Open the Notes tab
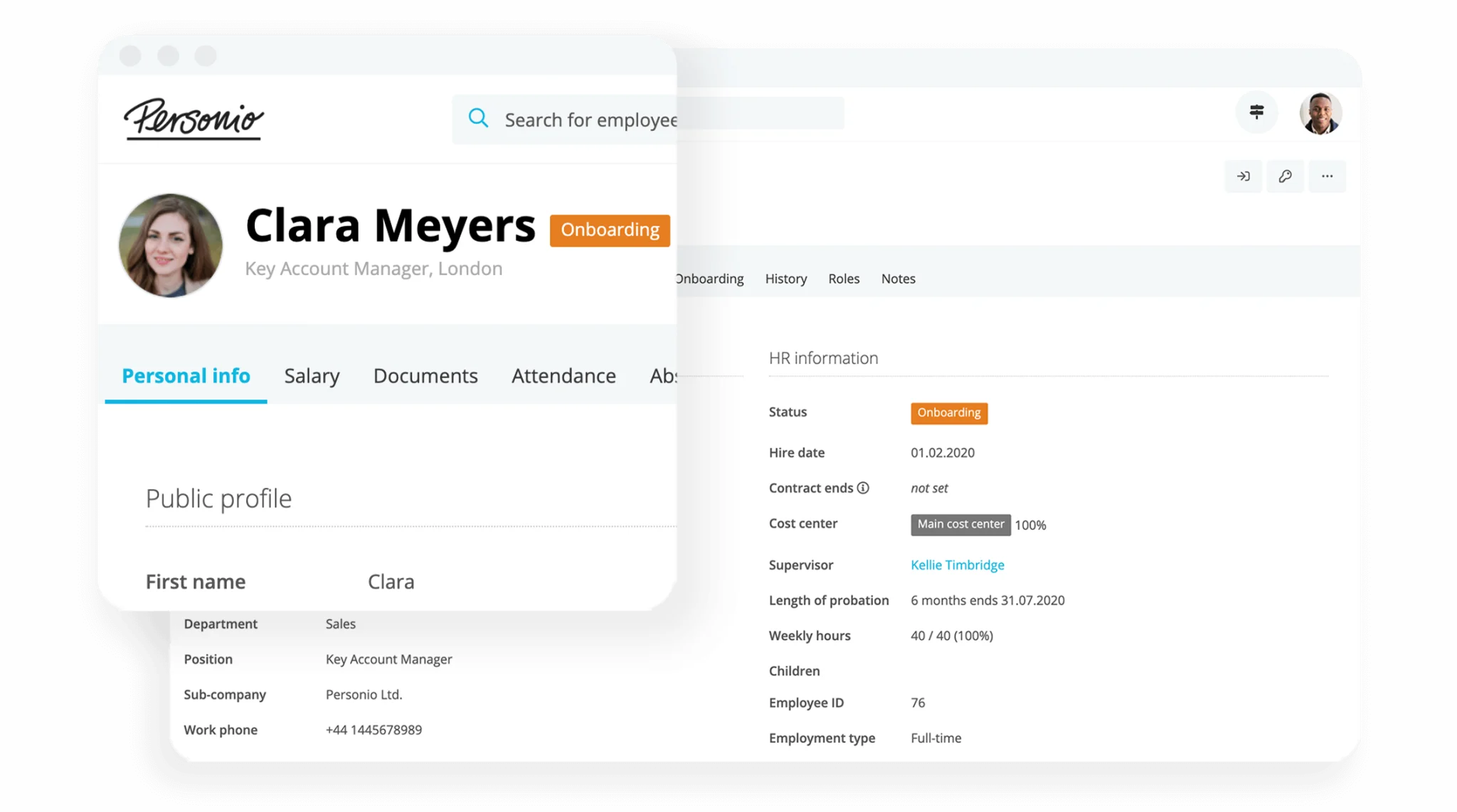Viewport: 1457px width, 812px height. point(898,278)
